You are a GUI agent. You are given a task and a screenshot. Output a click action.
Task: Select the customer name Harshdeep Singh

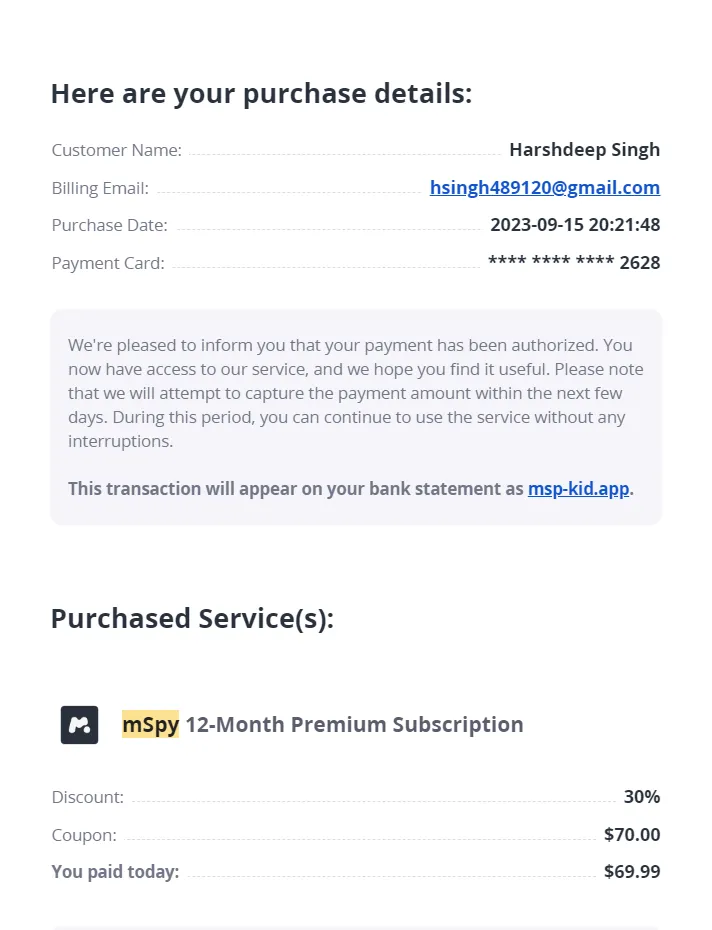pos(584,150)
